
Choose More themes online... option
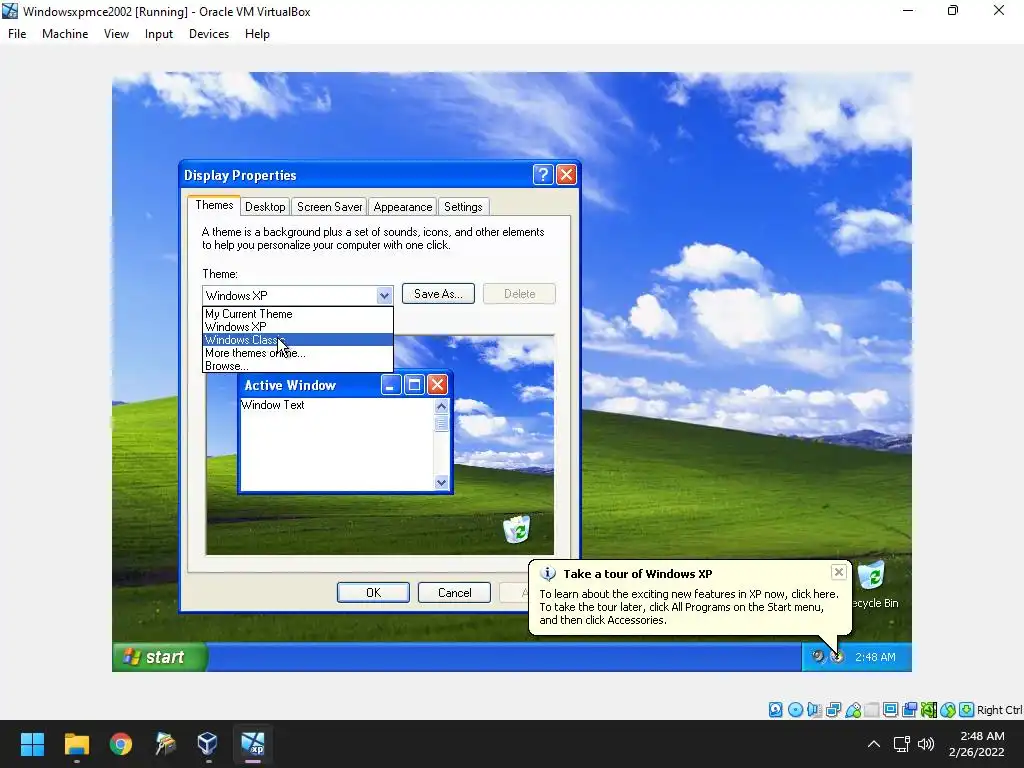[x=297, y=353]
